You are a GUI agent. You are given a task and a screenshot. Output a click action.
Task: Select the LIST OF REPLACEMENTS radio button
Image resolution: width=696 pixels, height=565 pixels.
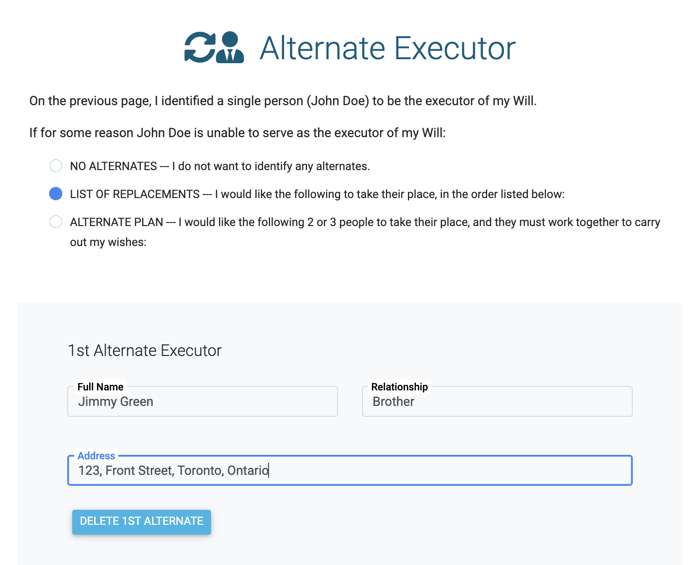click(55, 194)
